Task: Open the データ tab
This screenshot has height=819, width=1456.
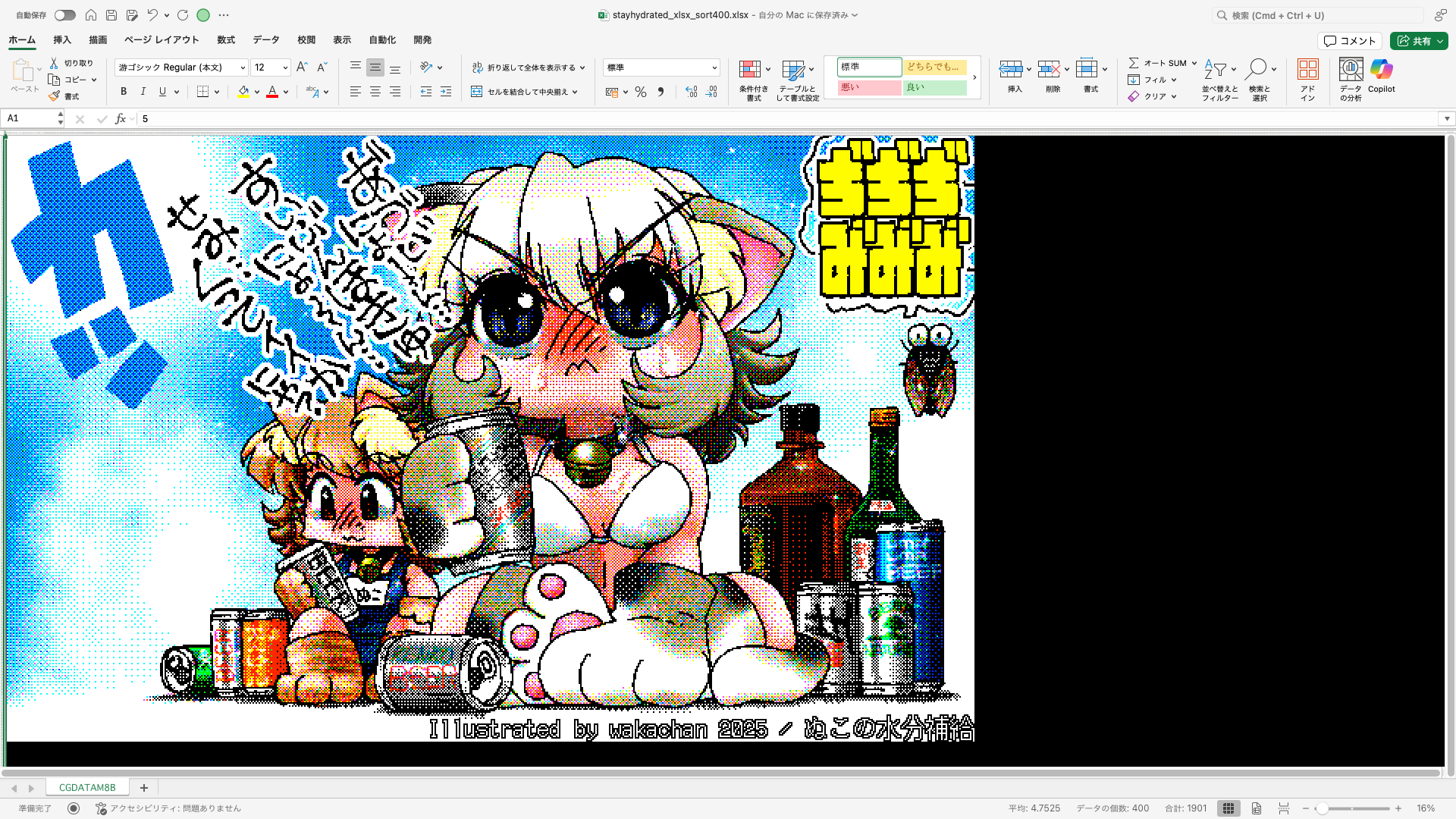Action: pyautogui.click(x=266, y=40)
